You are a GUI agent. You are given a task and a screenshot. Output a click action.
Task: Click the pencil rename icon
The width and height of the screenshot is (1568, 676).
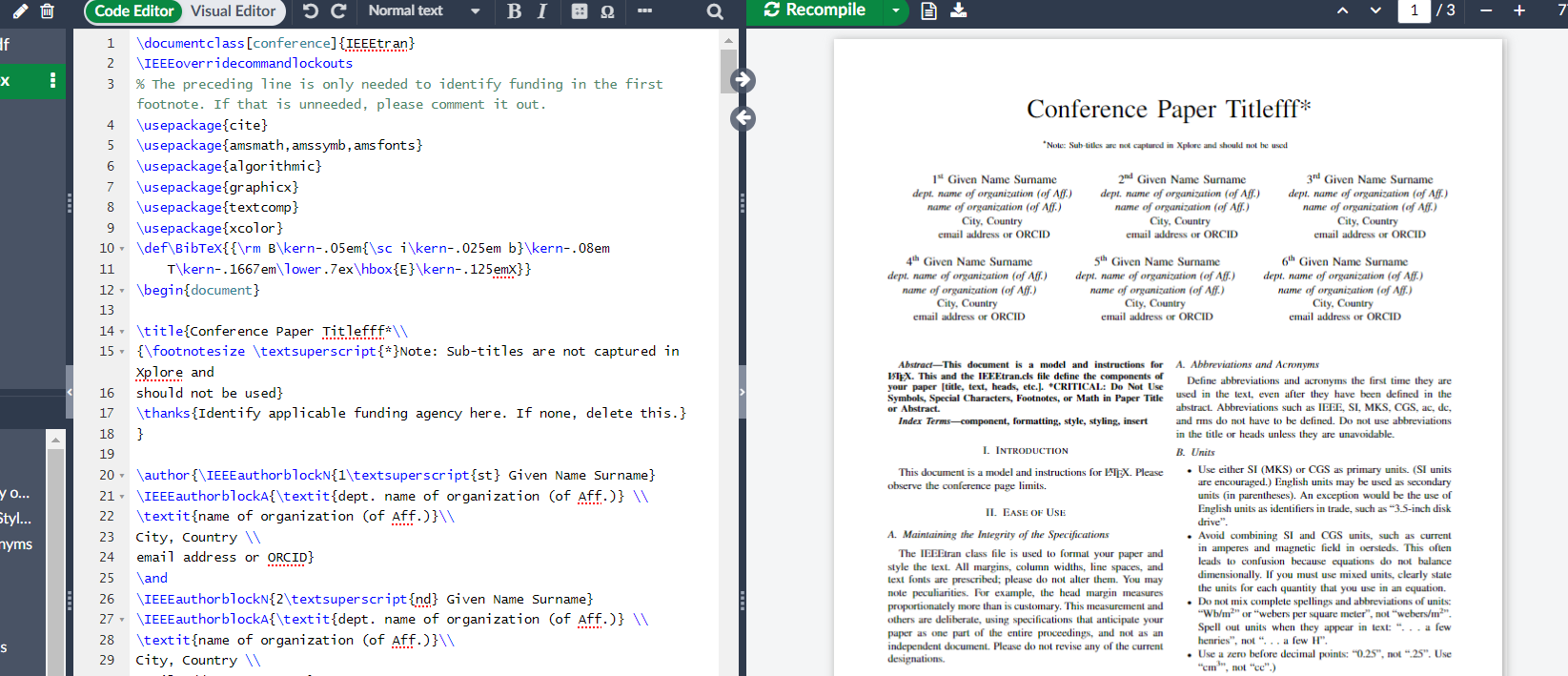coord(19,11)
